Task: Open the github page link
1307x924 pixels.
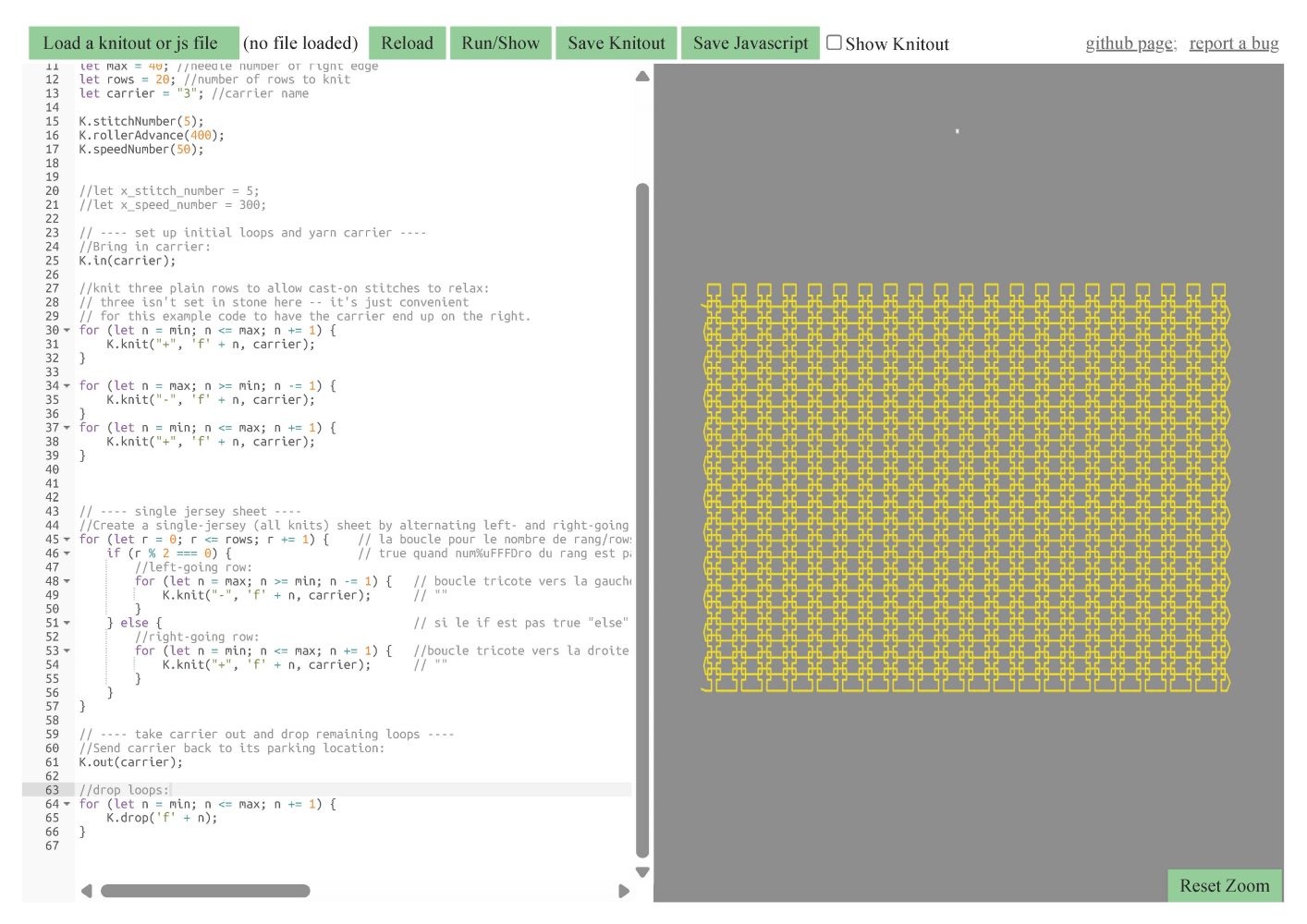Action: (1130, 43)
